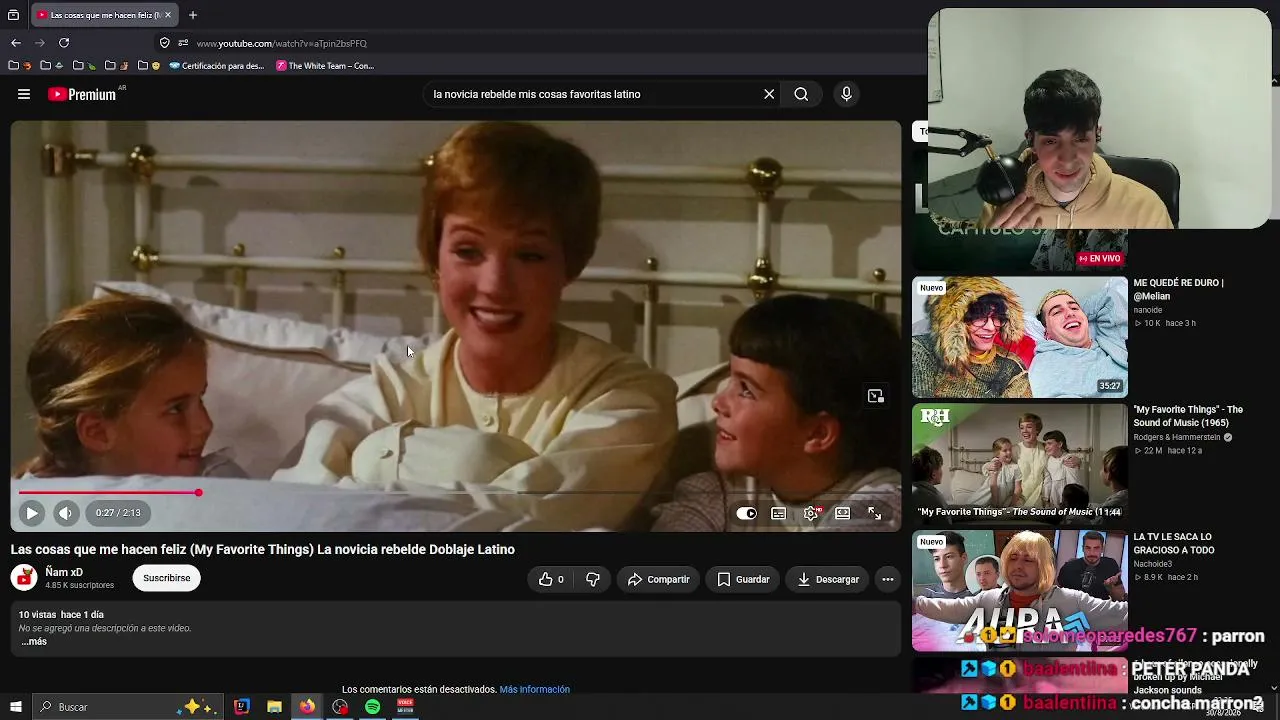Open a new browser tab
Viewport: 1280px width, 720px height.
click(193, 15)
